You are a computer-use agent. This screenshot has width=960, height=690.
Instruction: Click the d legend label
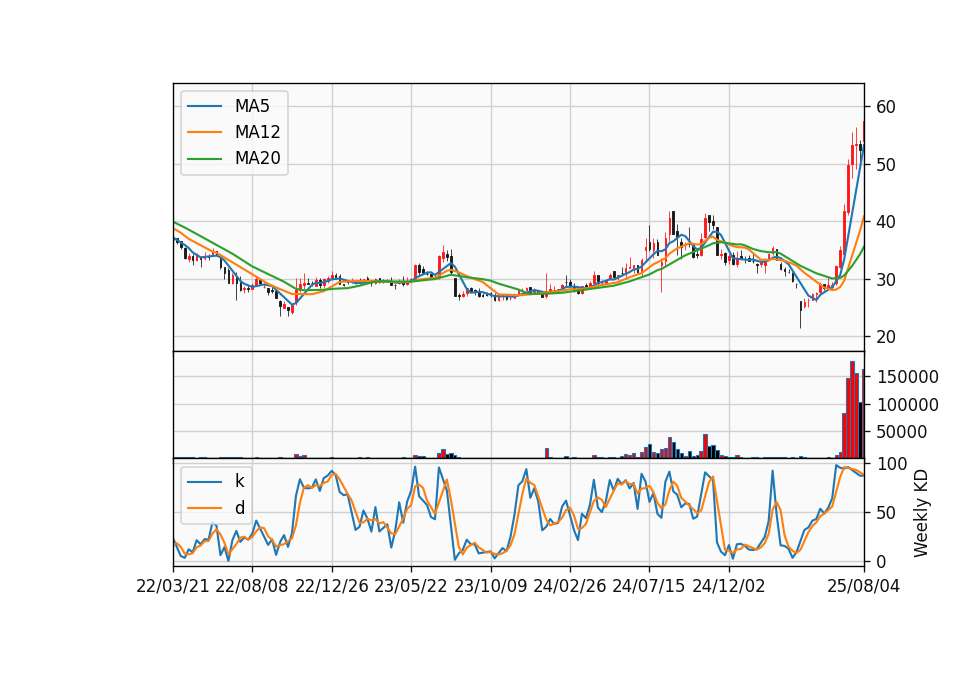[239, 508]
